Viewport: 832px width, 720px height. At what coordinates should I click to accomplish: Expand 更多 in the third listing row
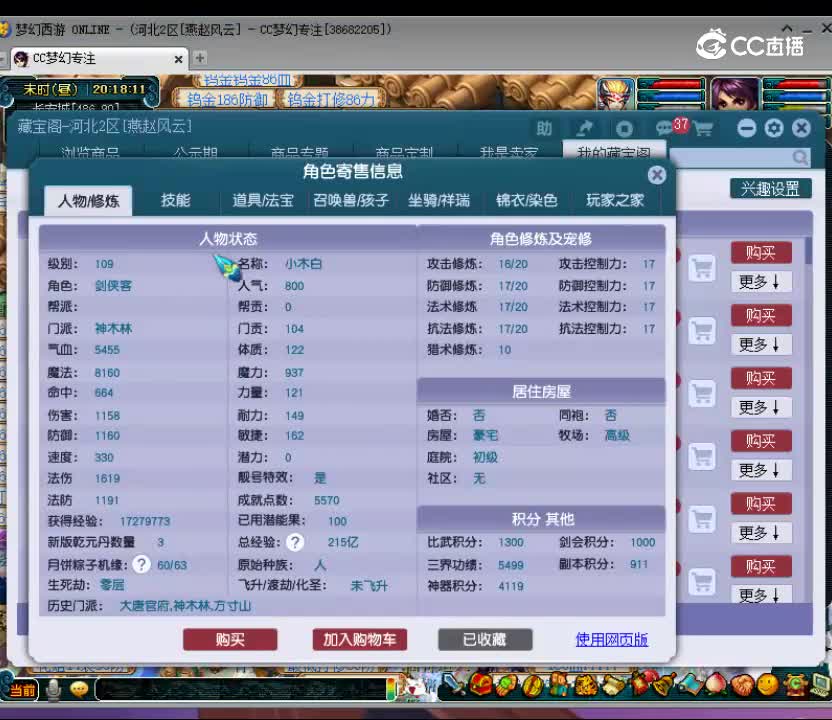[x=761, y=407]
